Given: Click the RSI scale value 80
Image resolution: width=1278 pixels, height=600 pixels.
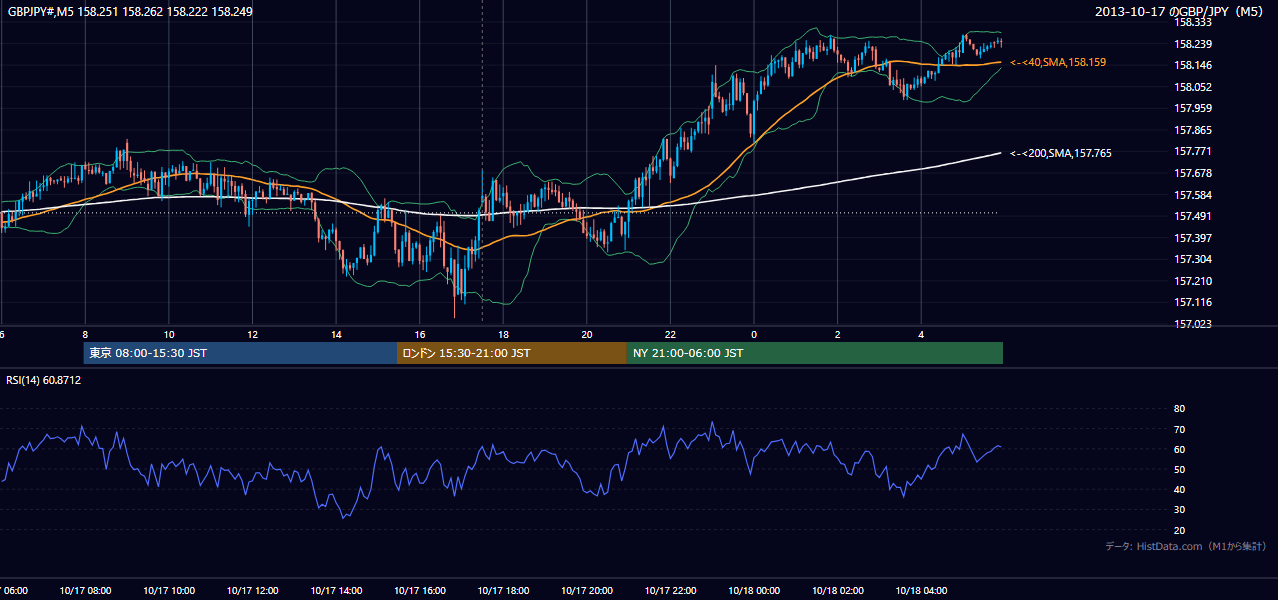Looking at the screenshot, I should pyautogui.click(x=1179, y=409).
